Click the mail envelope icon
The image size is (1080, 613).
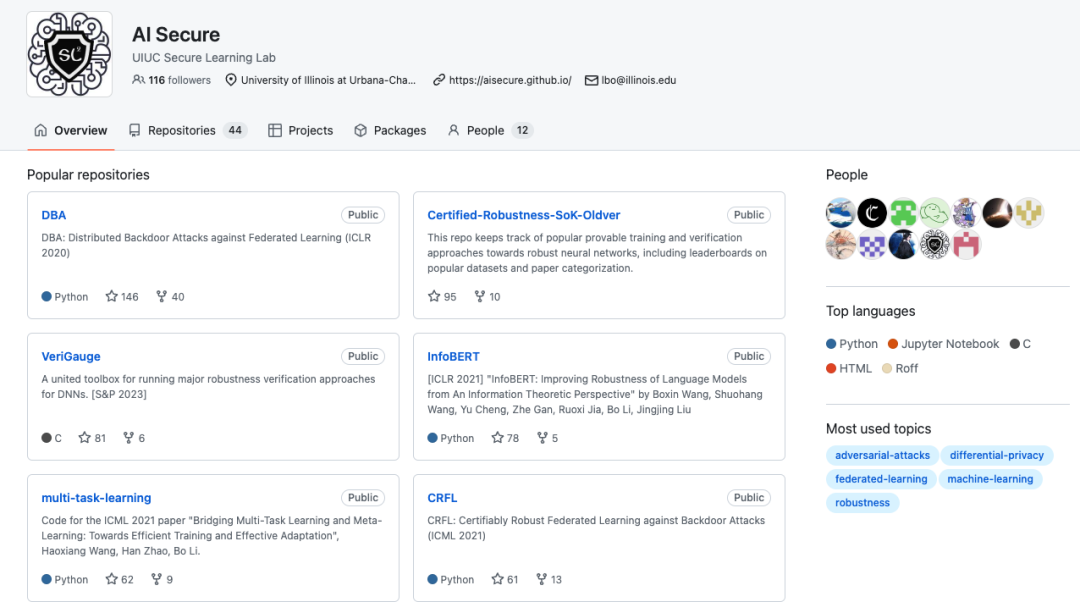591,80
